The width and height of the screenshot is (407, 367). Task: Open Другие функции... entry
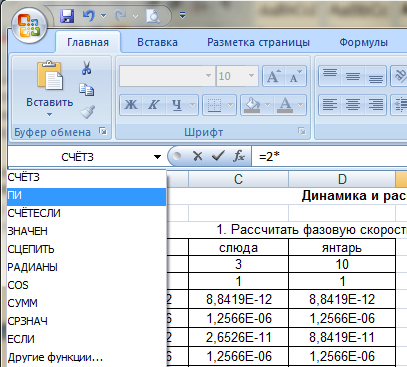click(x=86, y=357)
